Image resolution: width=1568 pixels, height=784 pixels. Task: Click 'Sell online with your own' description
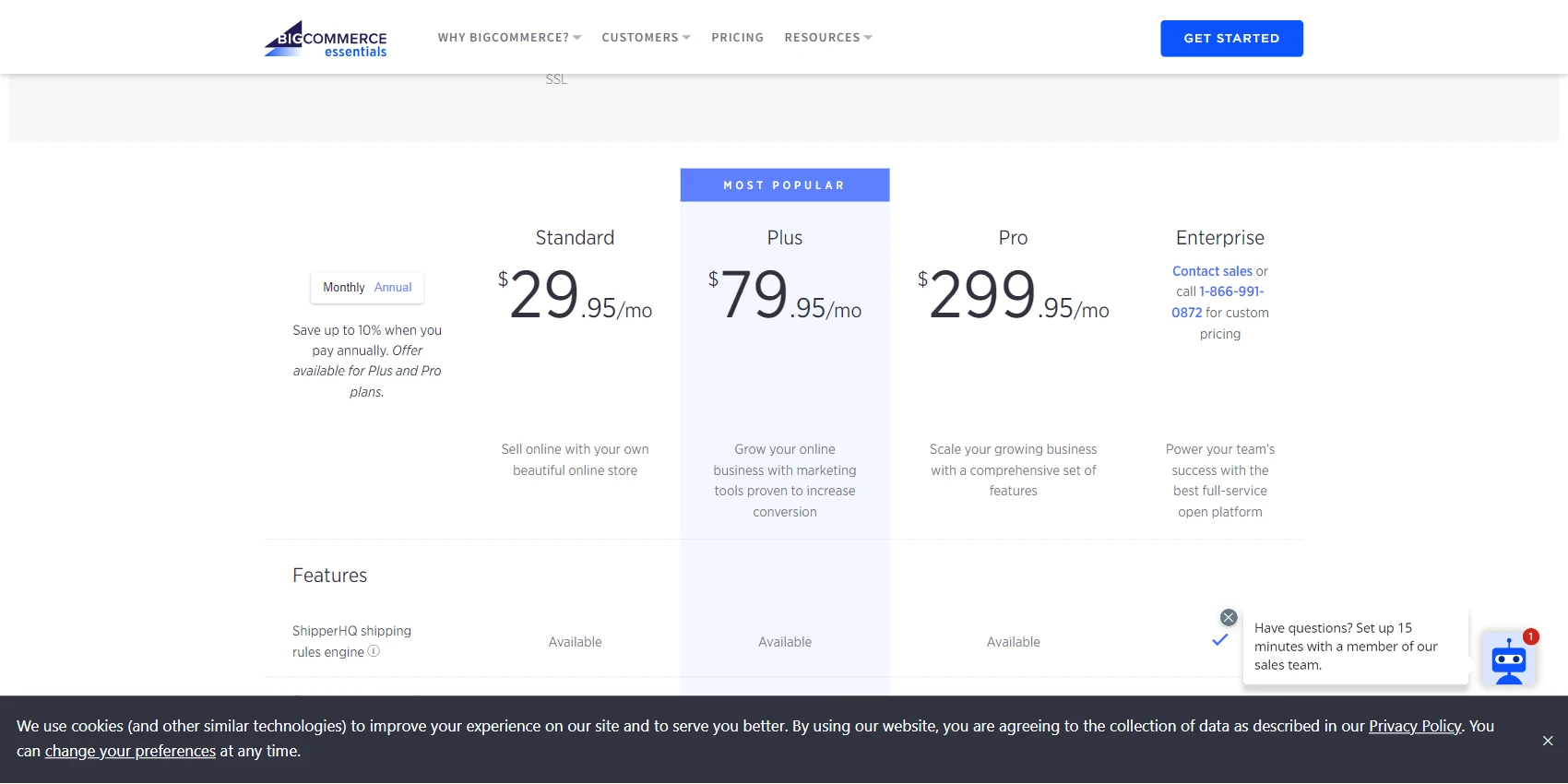coord(575,459)
